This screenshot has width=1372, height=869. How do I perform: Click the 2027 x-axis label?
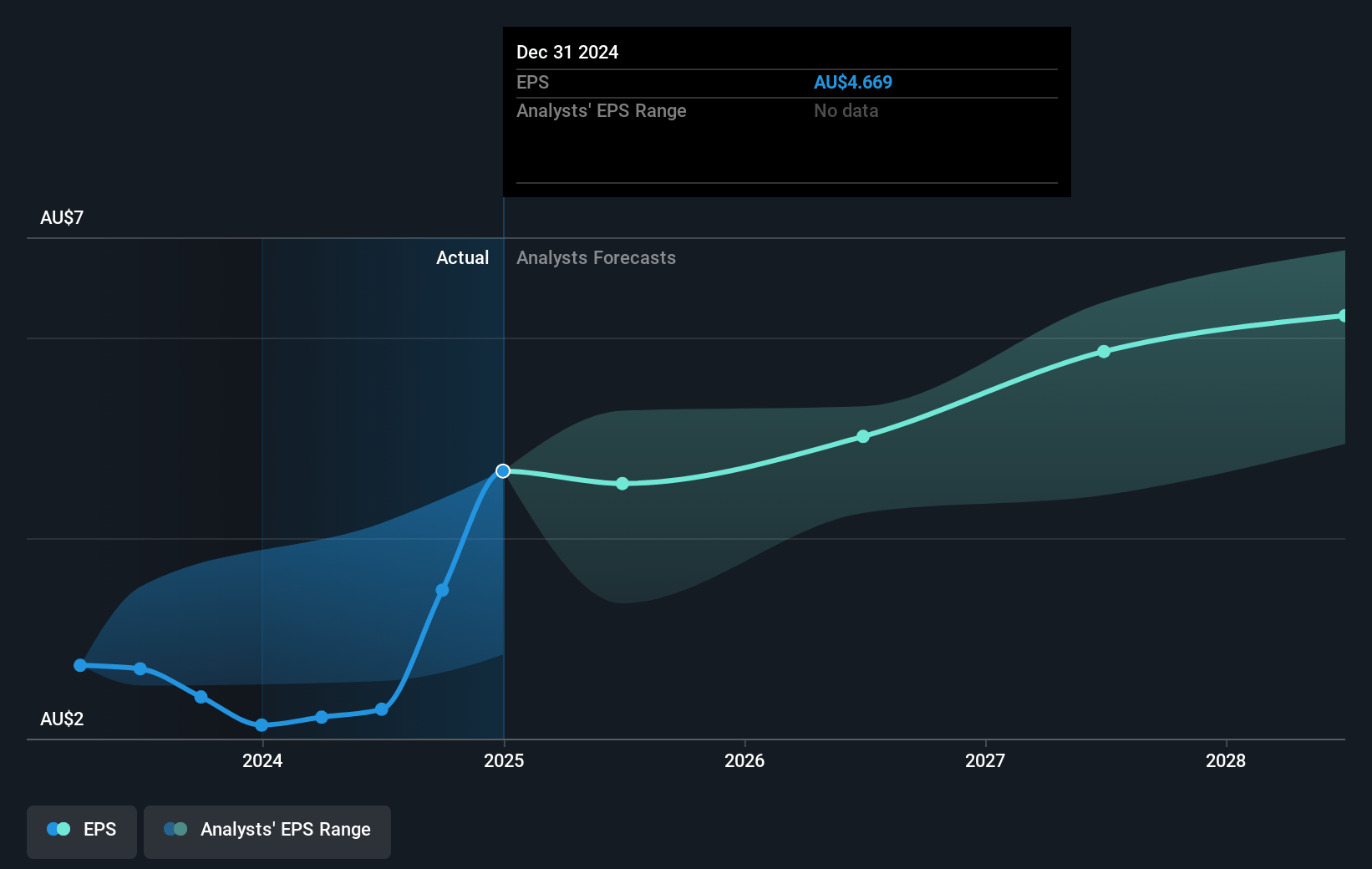[x=985, y=760]
